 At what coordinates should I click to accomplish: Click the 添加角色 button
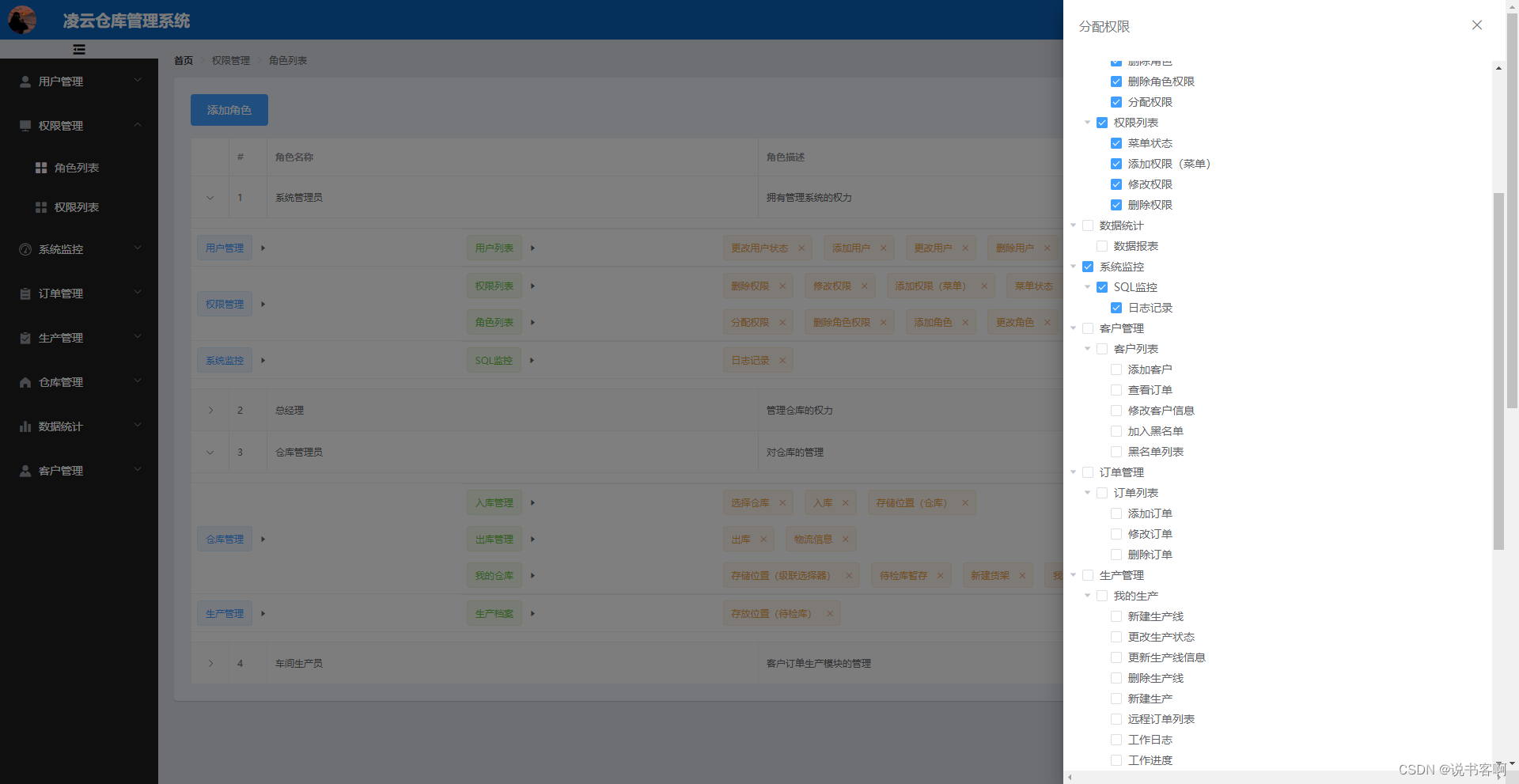pos(229,110)
